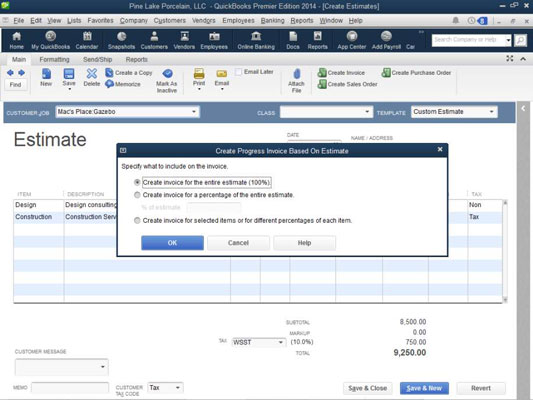Image resolution: width=533 pixels, height=400 pixels.
Task: Select entire estimate (100%) radio option
Action: coord(137,182)
